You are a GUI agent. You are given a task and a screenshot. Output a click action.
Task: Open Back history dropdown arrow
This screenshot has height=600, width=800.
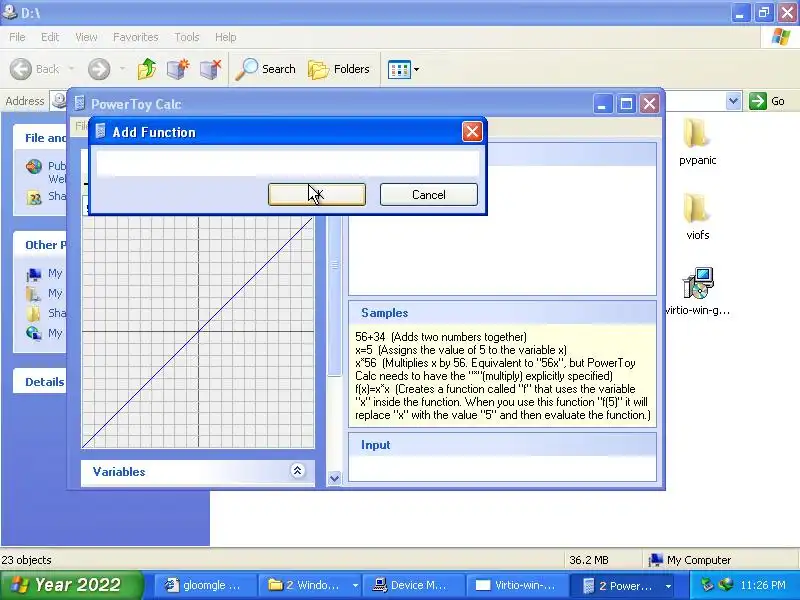click(71, 69)
